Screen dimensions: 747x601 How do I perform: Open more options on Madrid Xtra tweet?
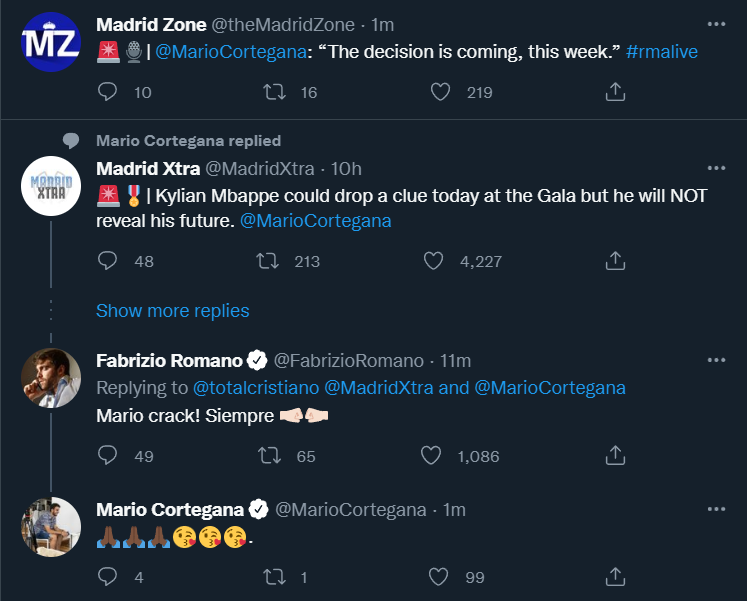[x=716, y=168]
